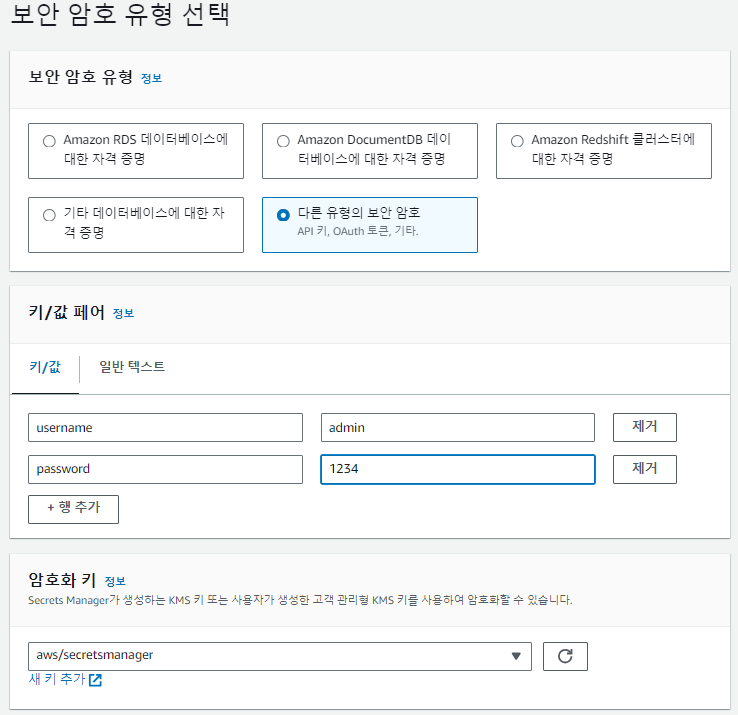Open 정보 link next to 보안 암호 유형
Image resolution: width=738 pixels, height=715 pixels.
152,79
